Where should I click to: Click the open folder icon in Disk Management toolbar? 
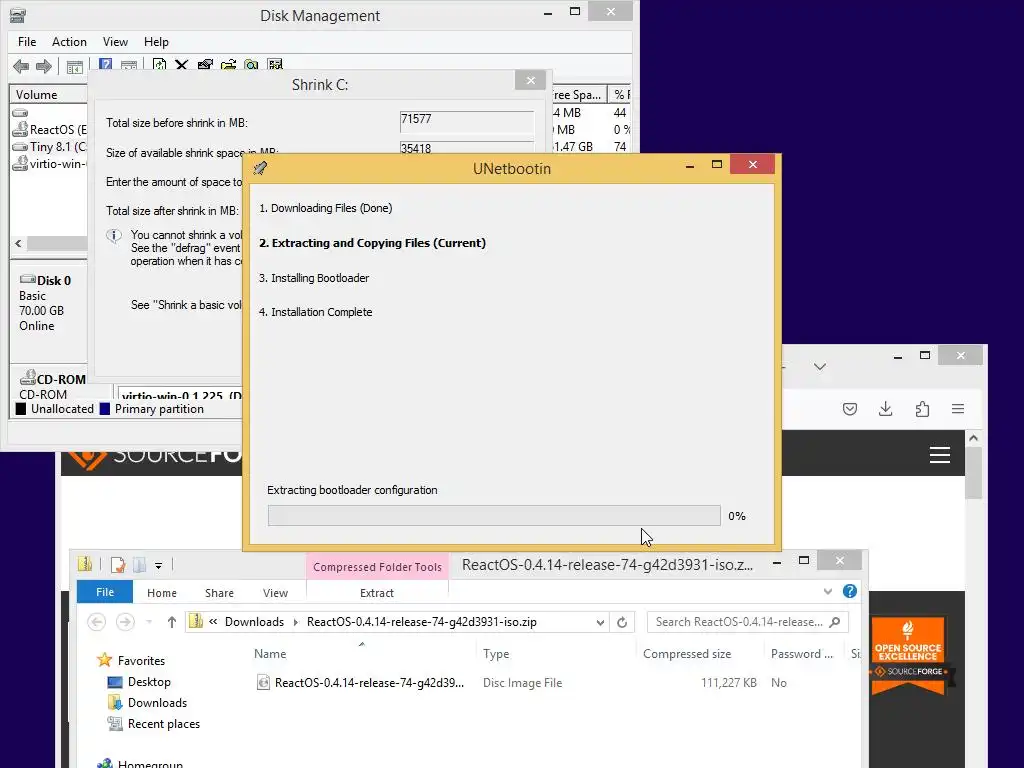[229, 65]
